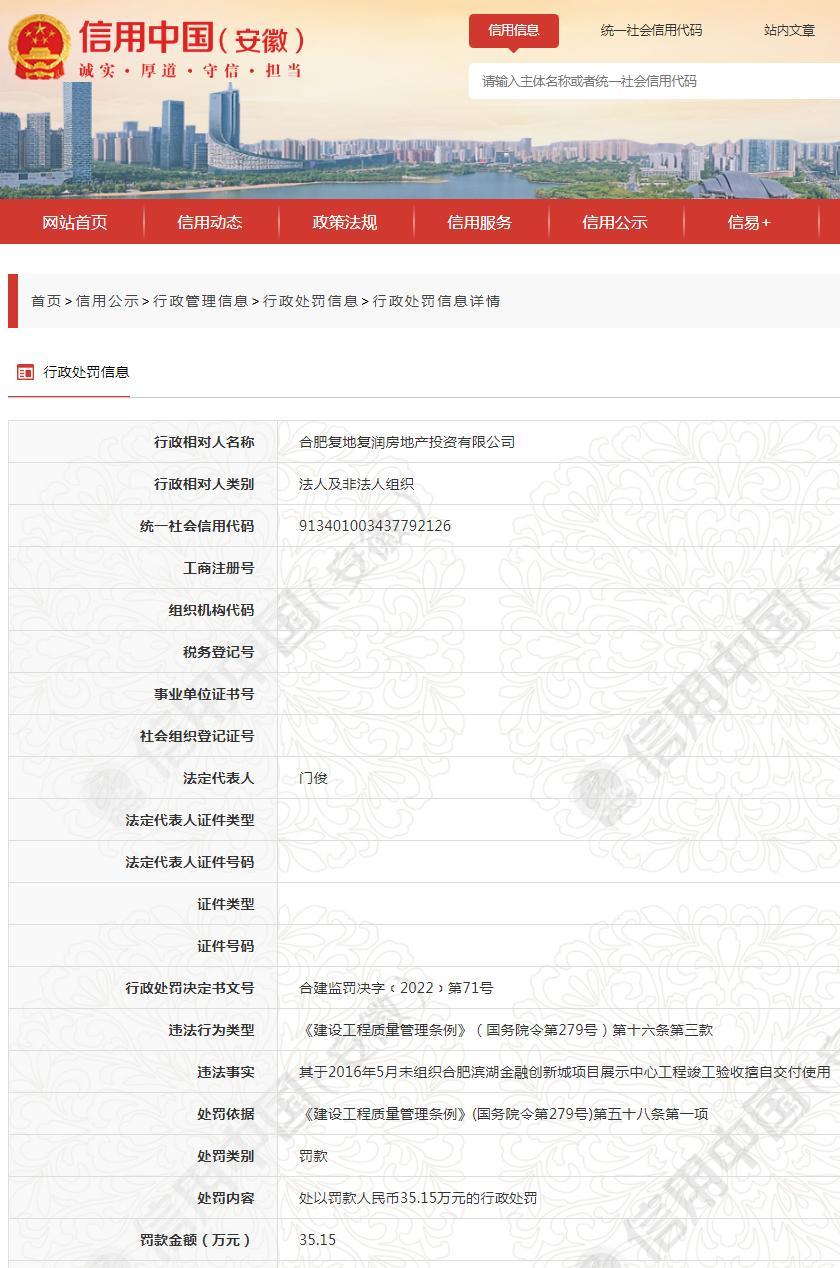Click the 社会组织登记证号 label
This screenshot has height=1268, width=840.
(x=197, y=736)
